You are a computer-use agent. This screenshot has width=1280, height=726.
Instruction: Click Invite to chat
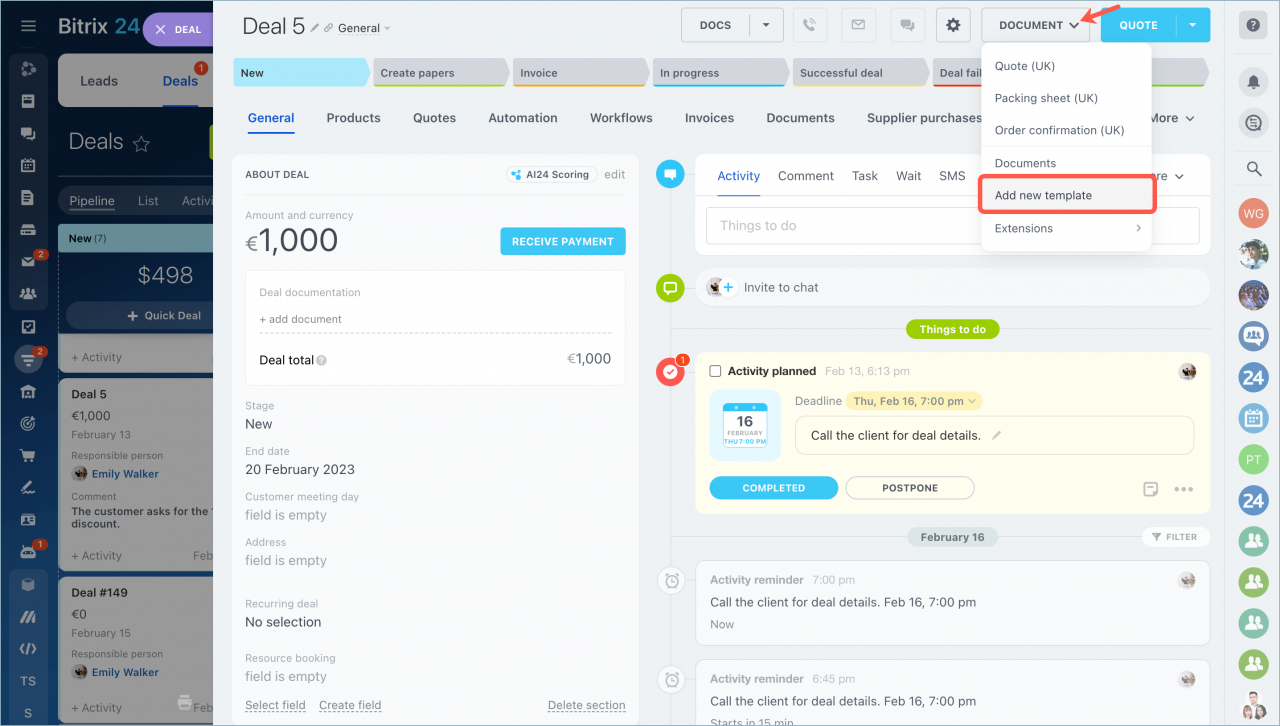pos(781,288)
